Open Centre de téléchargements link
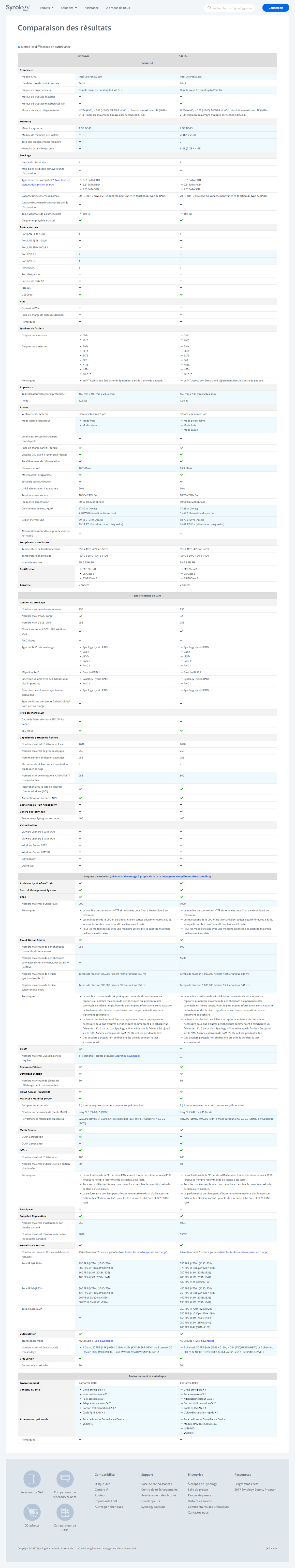 (159, 1490)
